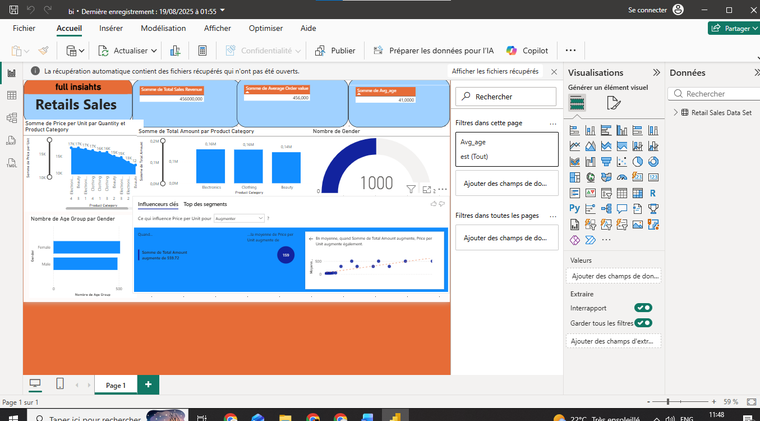Switch to mobile layout icon

coord(60,384)
